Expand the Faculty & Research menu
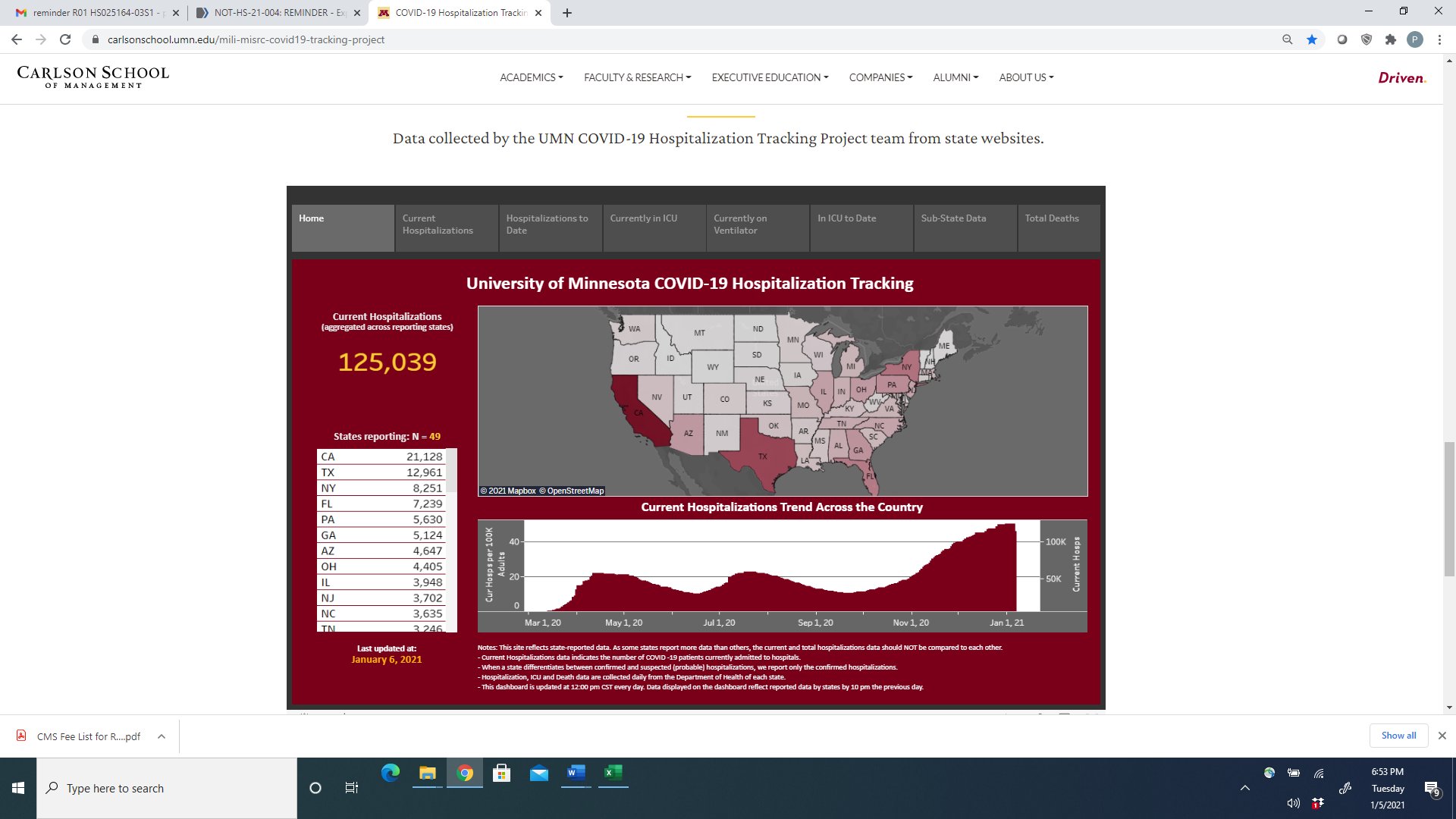This screenshot has height=819, width=1456. point(637,77)
